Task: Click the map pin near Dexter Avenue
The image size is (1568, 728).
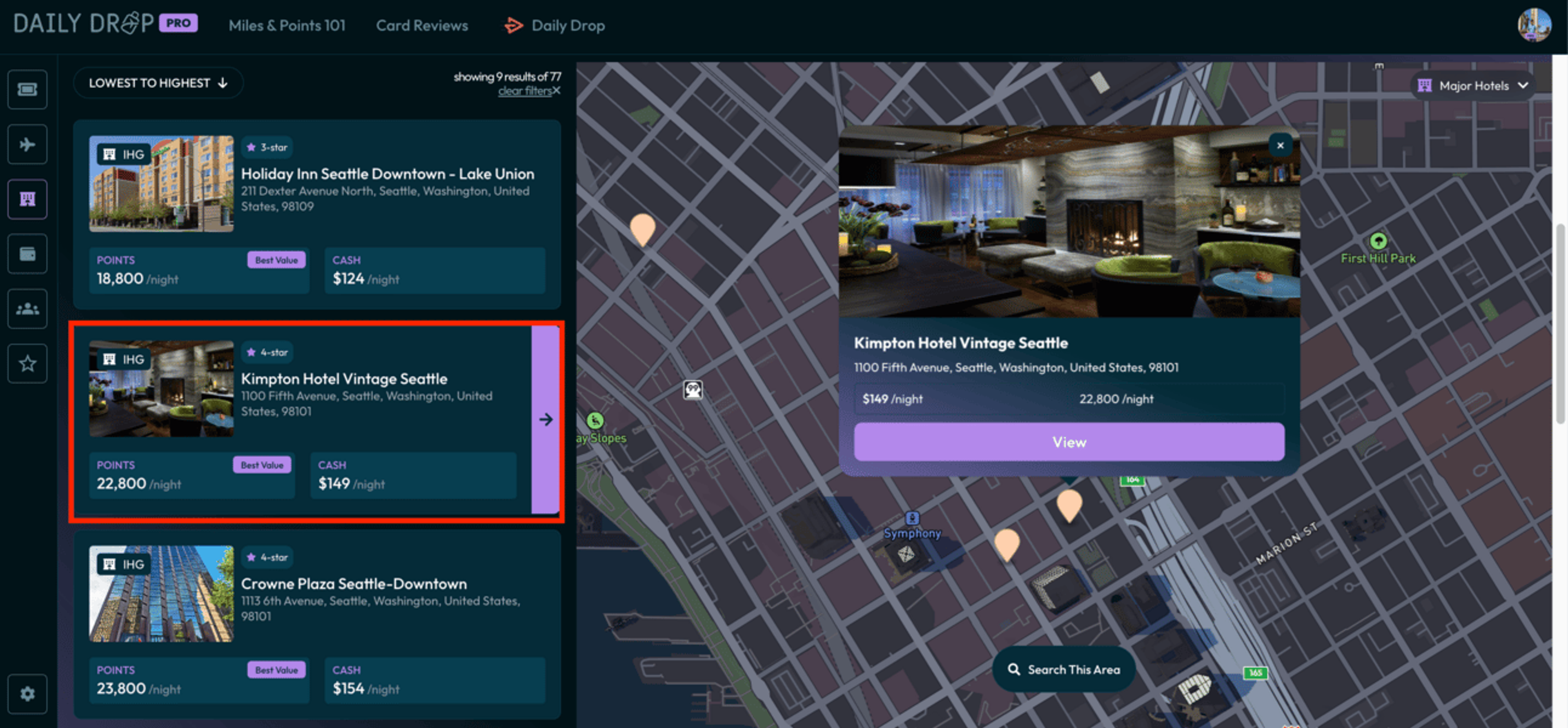Action: click(642, 229)
